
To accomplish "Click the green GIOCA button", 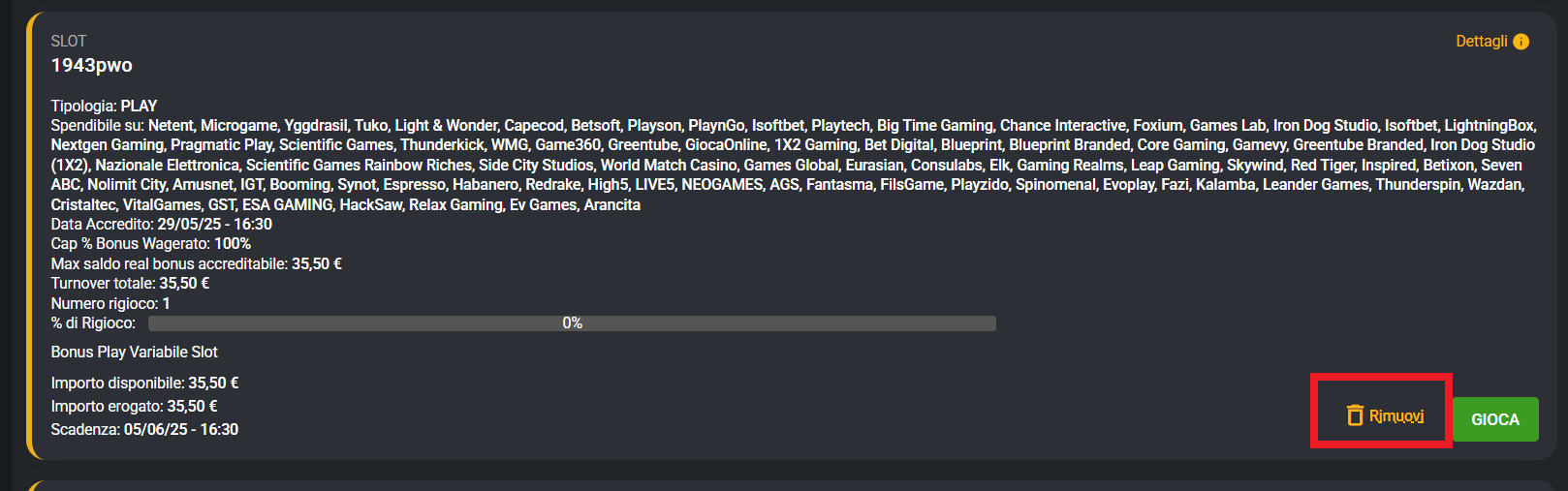I will coord(1495,419).
